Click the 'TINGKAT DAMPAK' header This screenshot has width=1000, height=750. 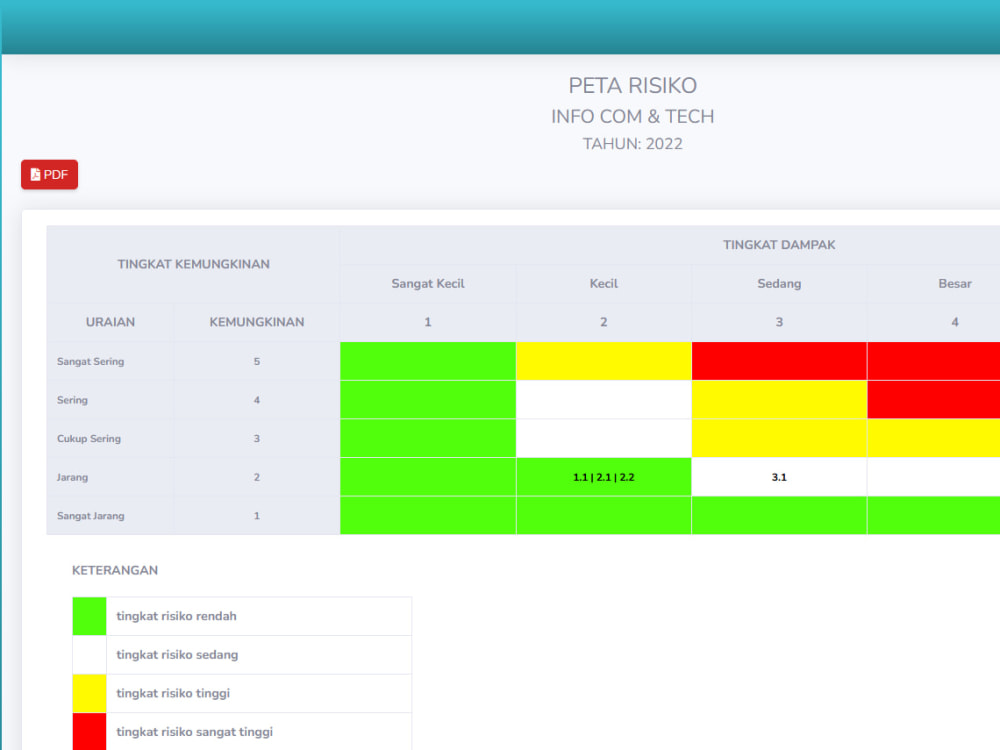pos(779,245)
